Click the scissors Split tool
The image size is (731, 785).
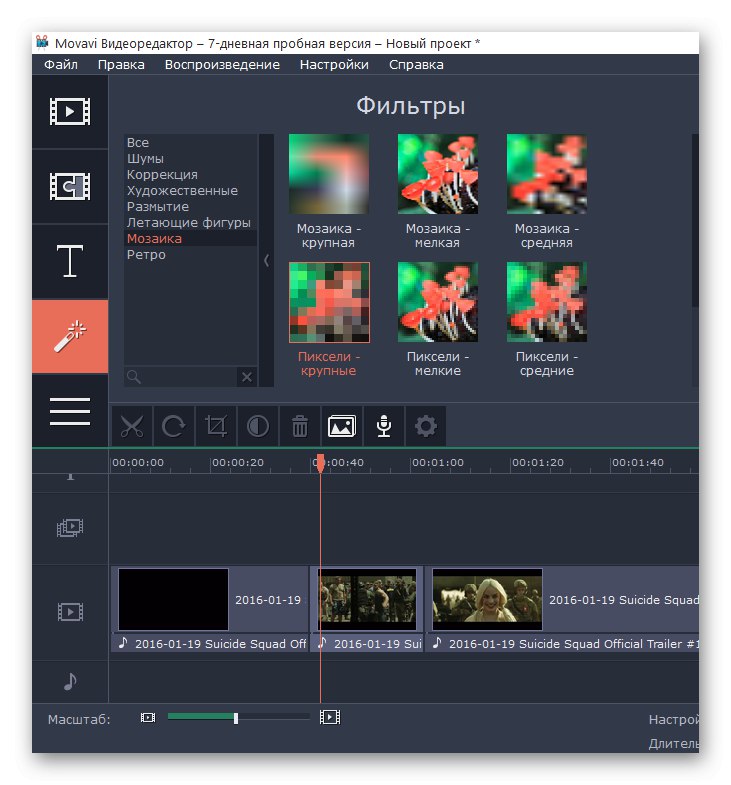click(132, 427)
